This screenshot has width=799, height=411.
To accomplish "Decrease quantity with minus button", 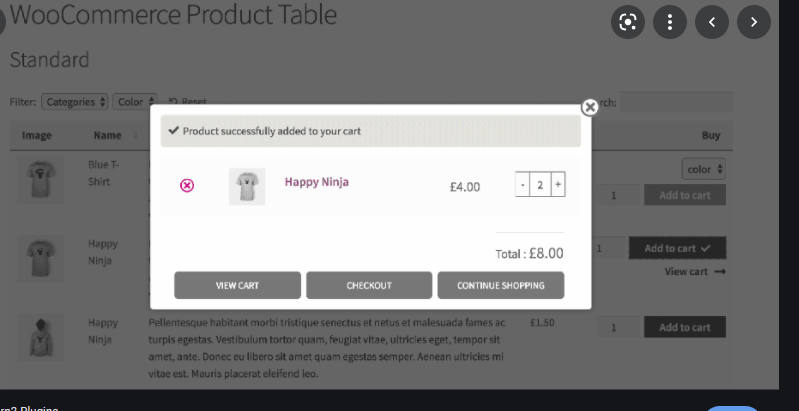I will point(522,185).
